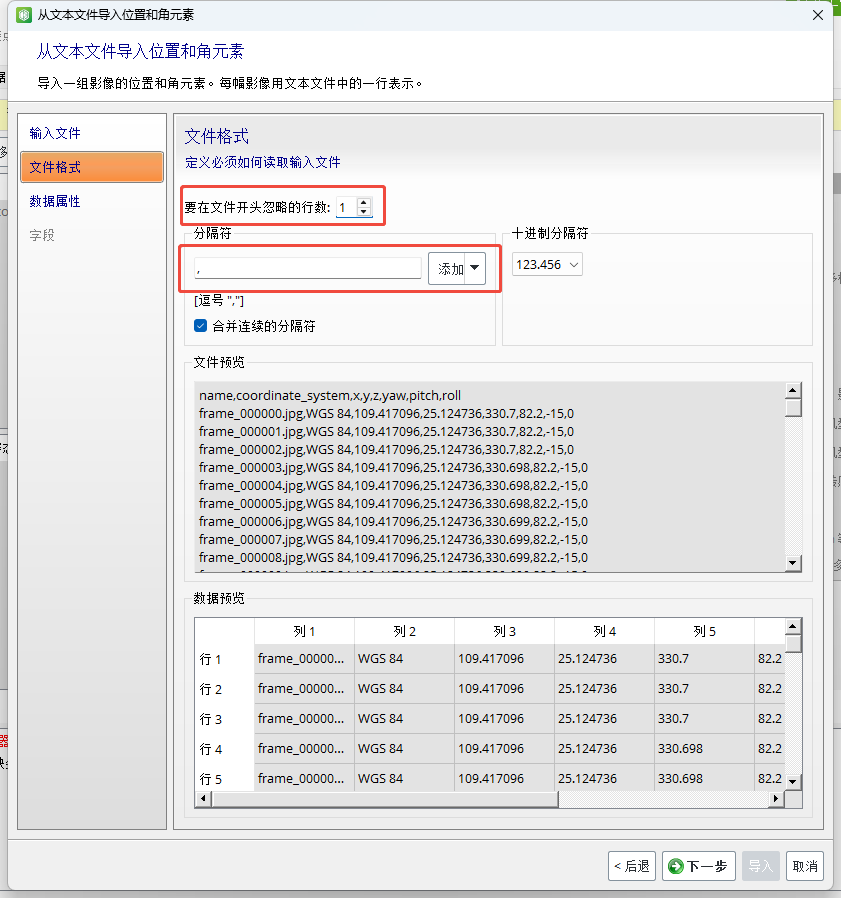
Task: Click the 取消 button to cancel import
Action: pos(805,866)
